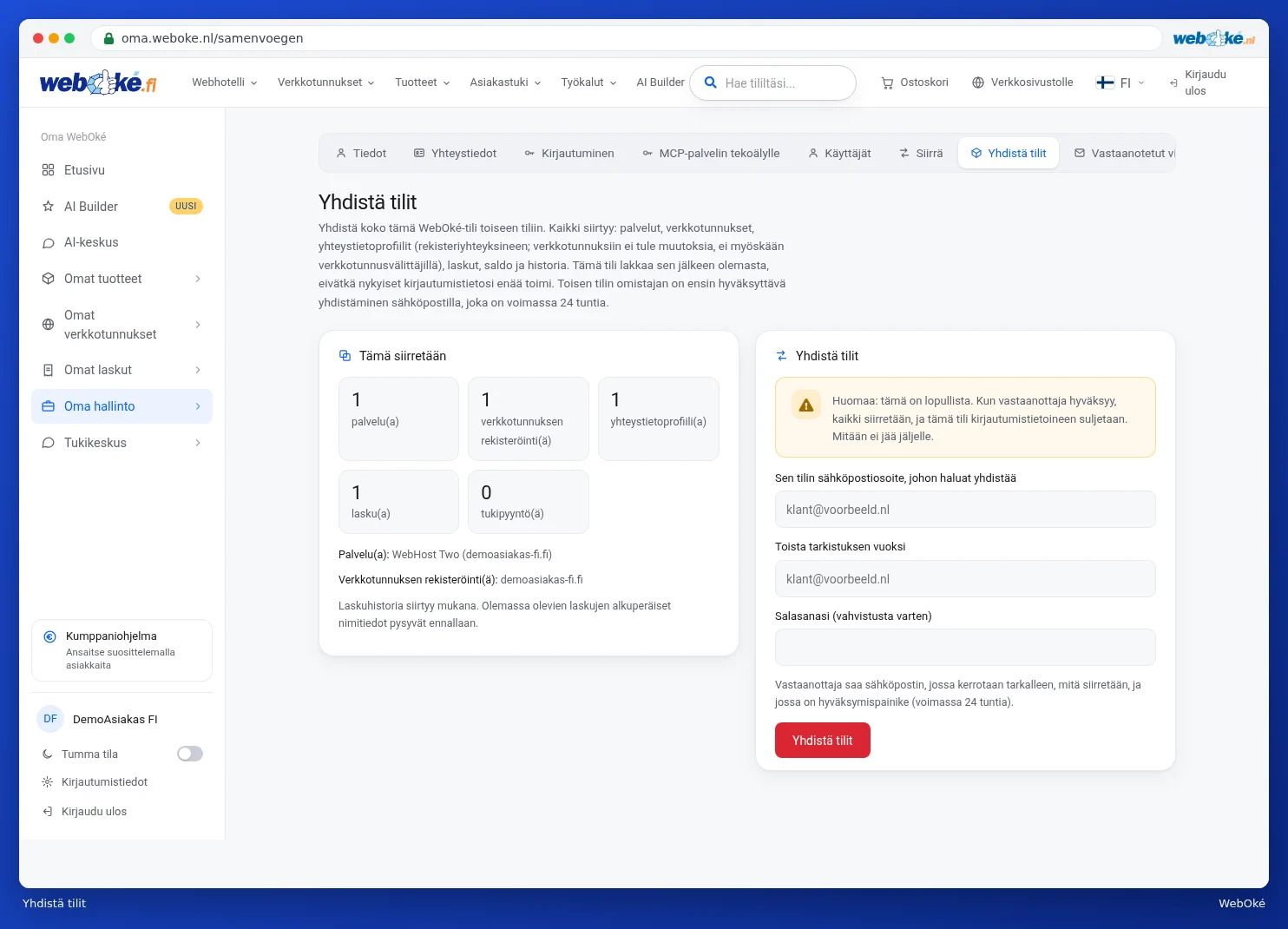The height and width of the screenshot is (929, 1288).
Task: Click the Oma hallinto briefcase icon
Action: 49,406
